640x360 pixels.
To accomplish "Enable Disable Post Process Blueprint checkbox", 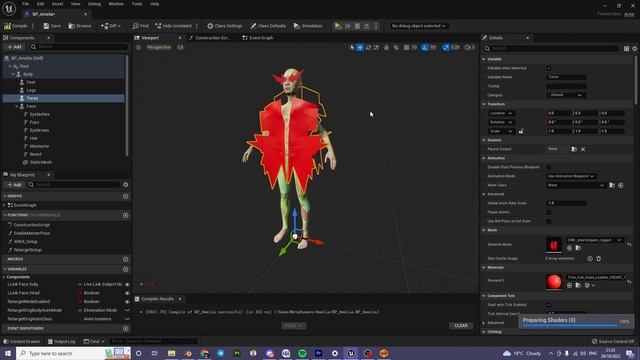I will [549, 167].
